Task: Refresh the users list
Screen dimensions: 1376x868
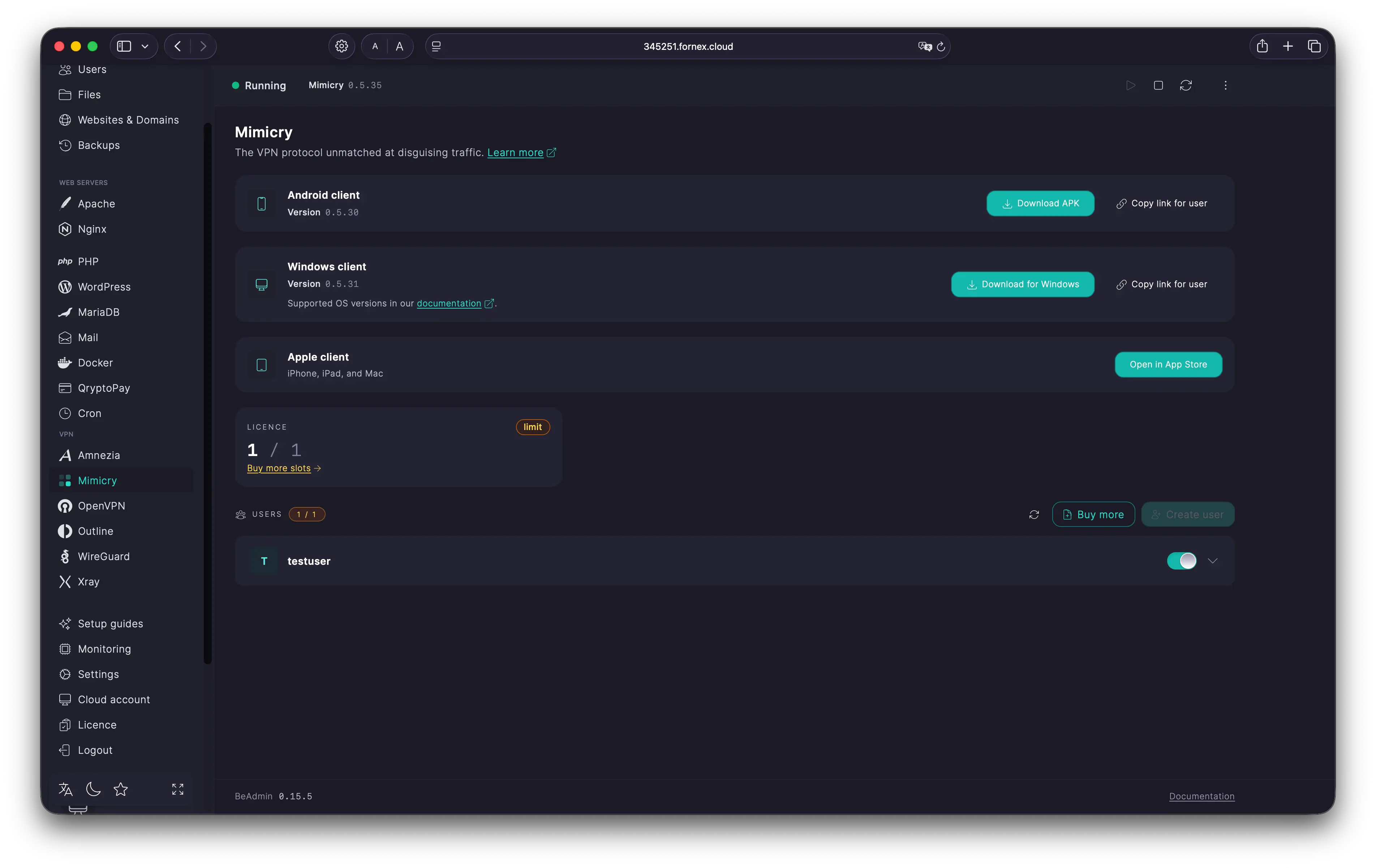Action: 1034,514
